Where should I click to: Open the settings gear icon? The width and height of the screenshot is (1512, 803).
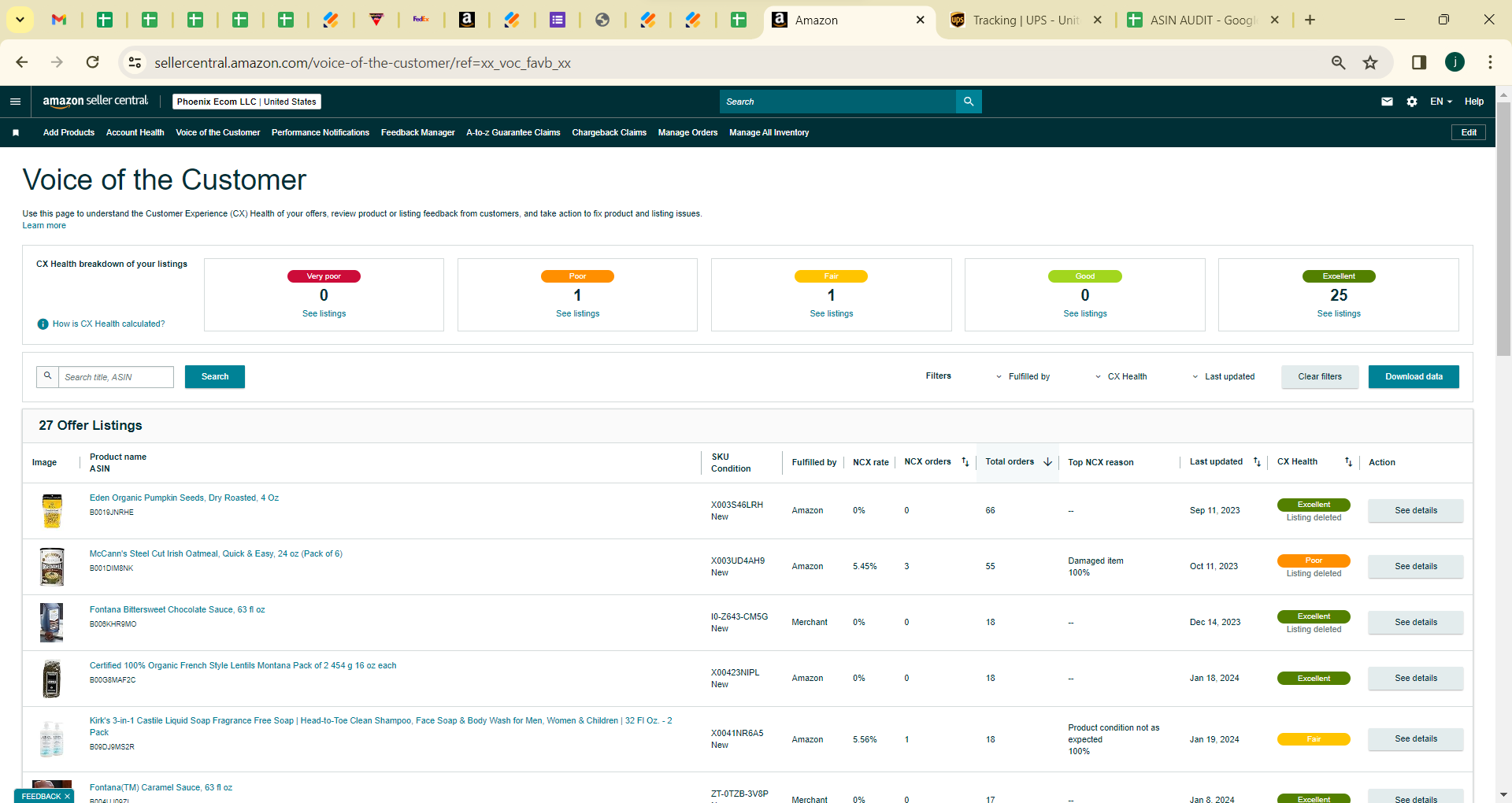point(1412,102)
